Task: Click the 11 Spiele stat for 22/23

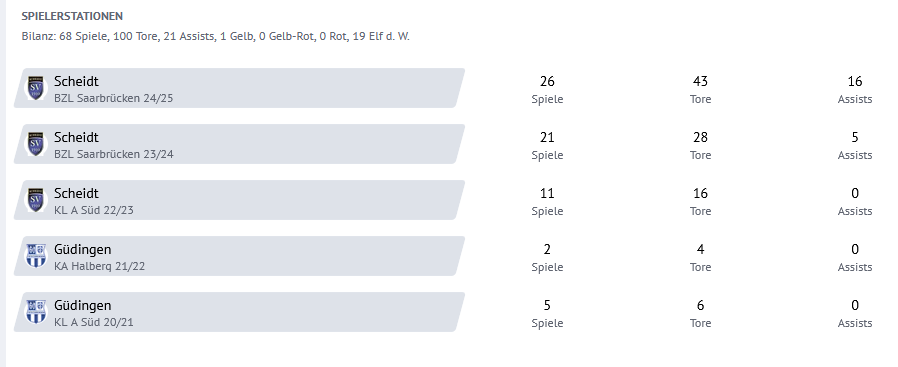Action: pos(547,202)
